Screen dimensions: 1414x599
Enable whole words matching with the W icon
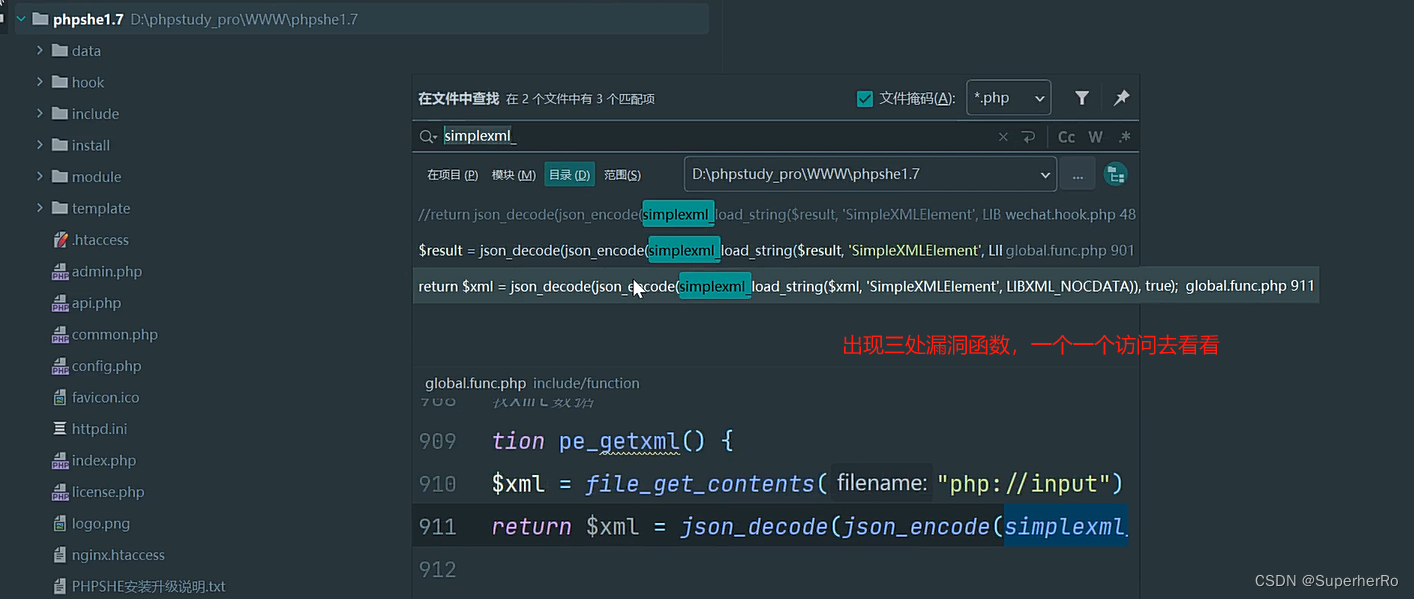click(x=1095, y=136)
